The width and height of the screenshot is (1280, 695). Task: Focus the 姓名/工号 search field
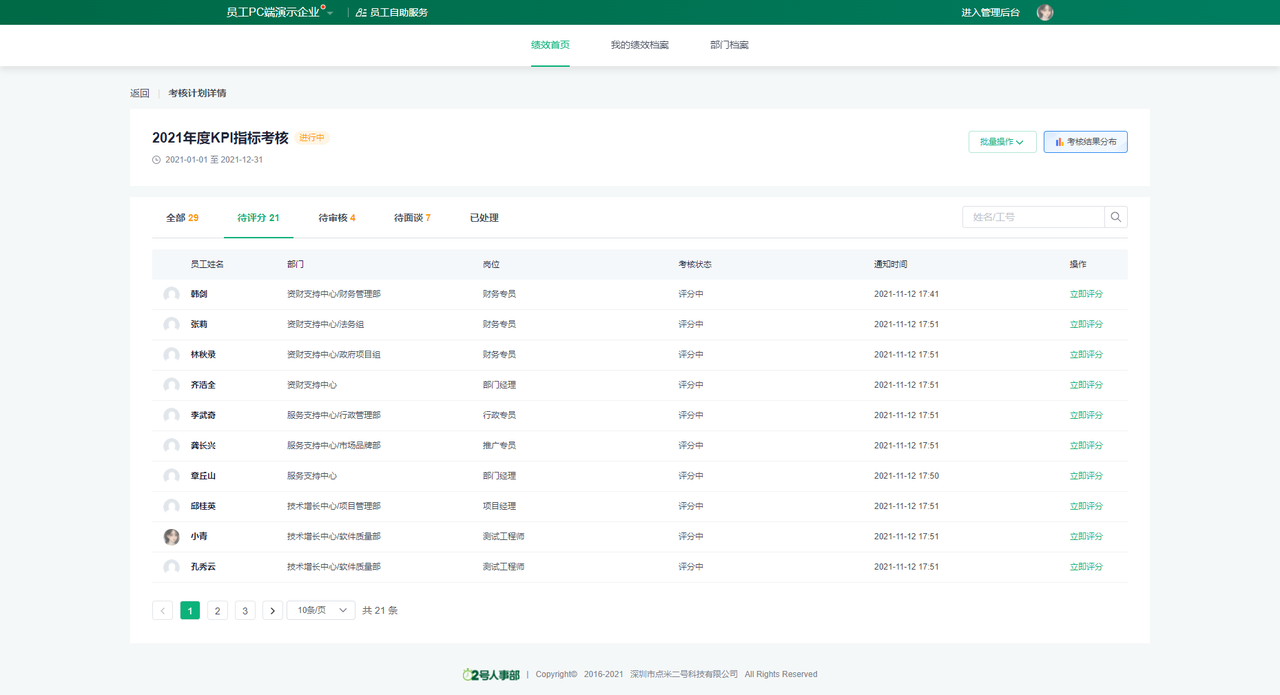pos(1033,217)
